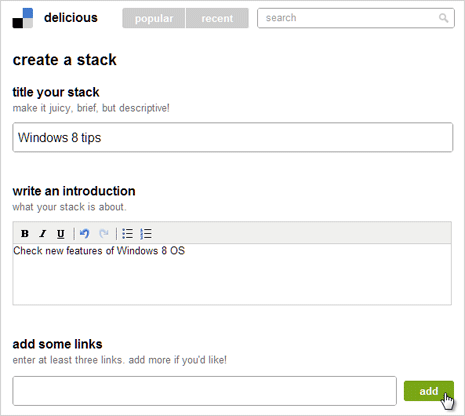
Task: Insert a bulleted list in the introduction
Action: 127,234
